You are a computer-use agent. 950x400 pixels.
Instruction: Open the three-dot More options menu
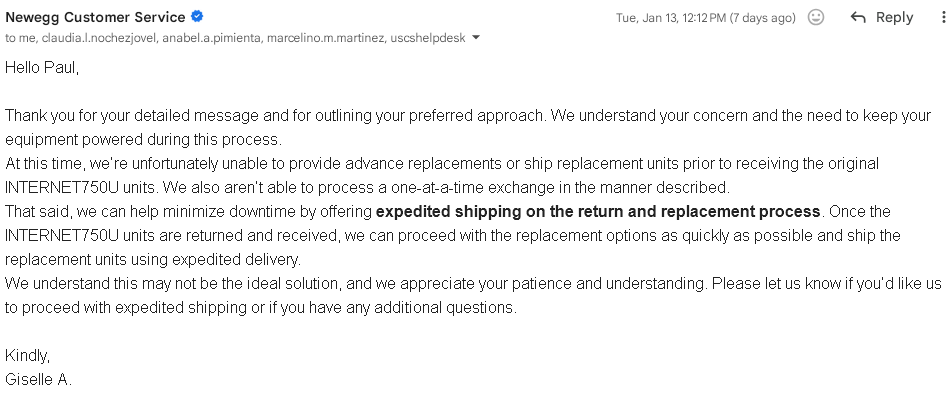[x=941, y=17]
